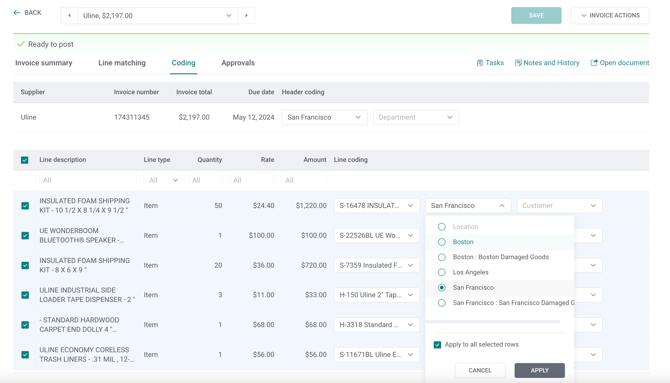This screenshot has height=383, width=670.
Task: Uncheck the INSULATED FOAM SHIPPING KIT 10 1/2 row
Action: click(x=25, y=206)
